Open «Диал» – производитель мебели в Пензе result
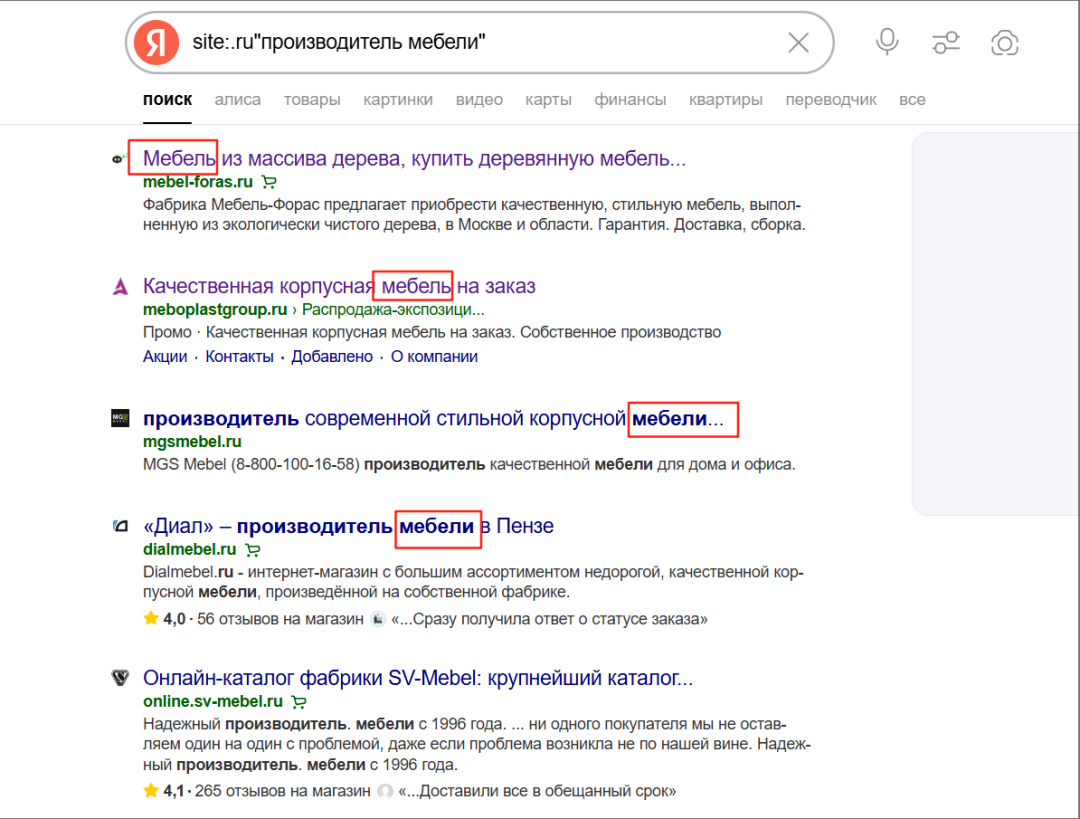 (x=349, y=526)
